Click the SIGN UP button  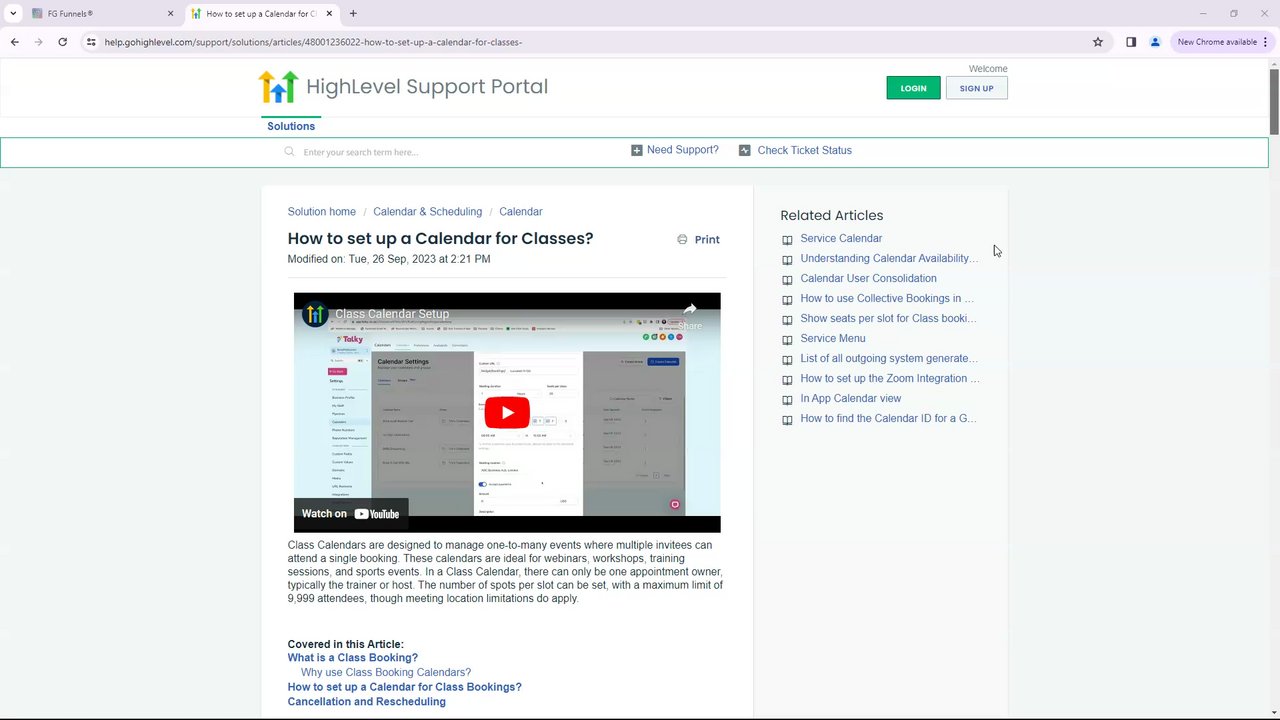pyautogui.click(x=976, y=88)
